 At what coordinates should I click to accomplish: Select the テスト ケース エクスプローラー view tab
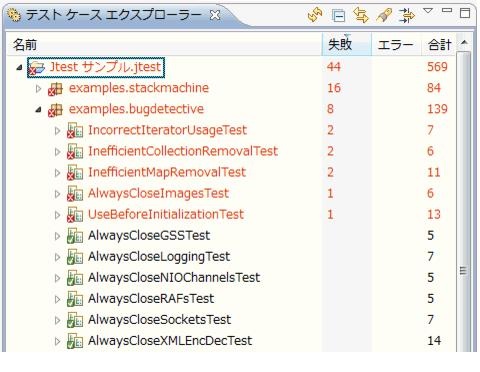click(113, 15)
